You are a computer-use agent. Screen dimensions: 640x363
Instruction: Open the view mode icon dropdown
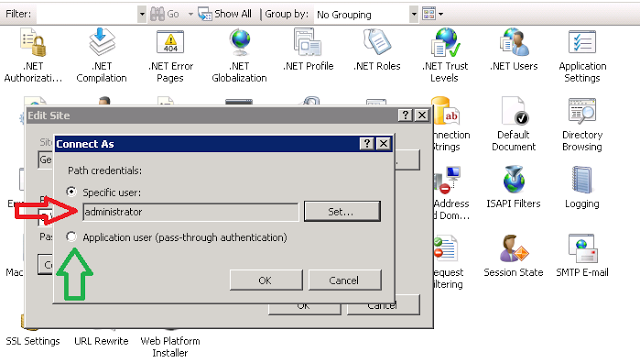tap(433, 14)
